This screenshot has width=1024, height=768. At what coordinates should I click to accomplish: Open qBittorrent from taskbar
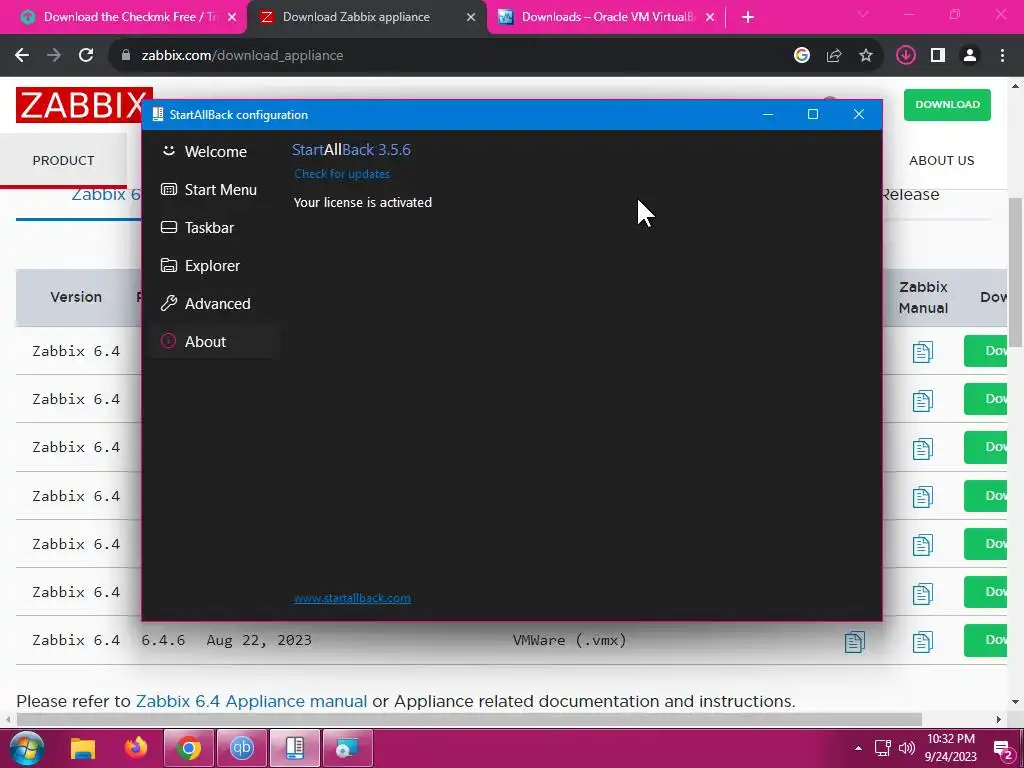242,748
